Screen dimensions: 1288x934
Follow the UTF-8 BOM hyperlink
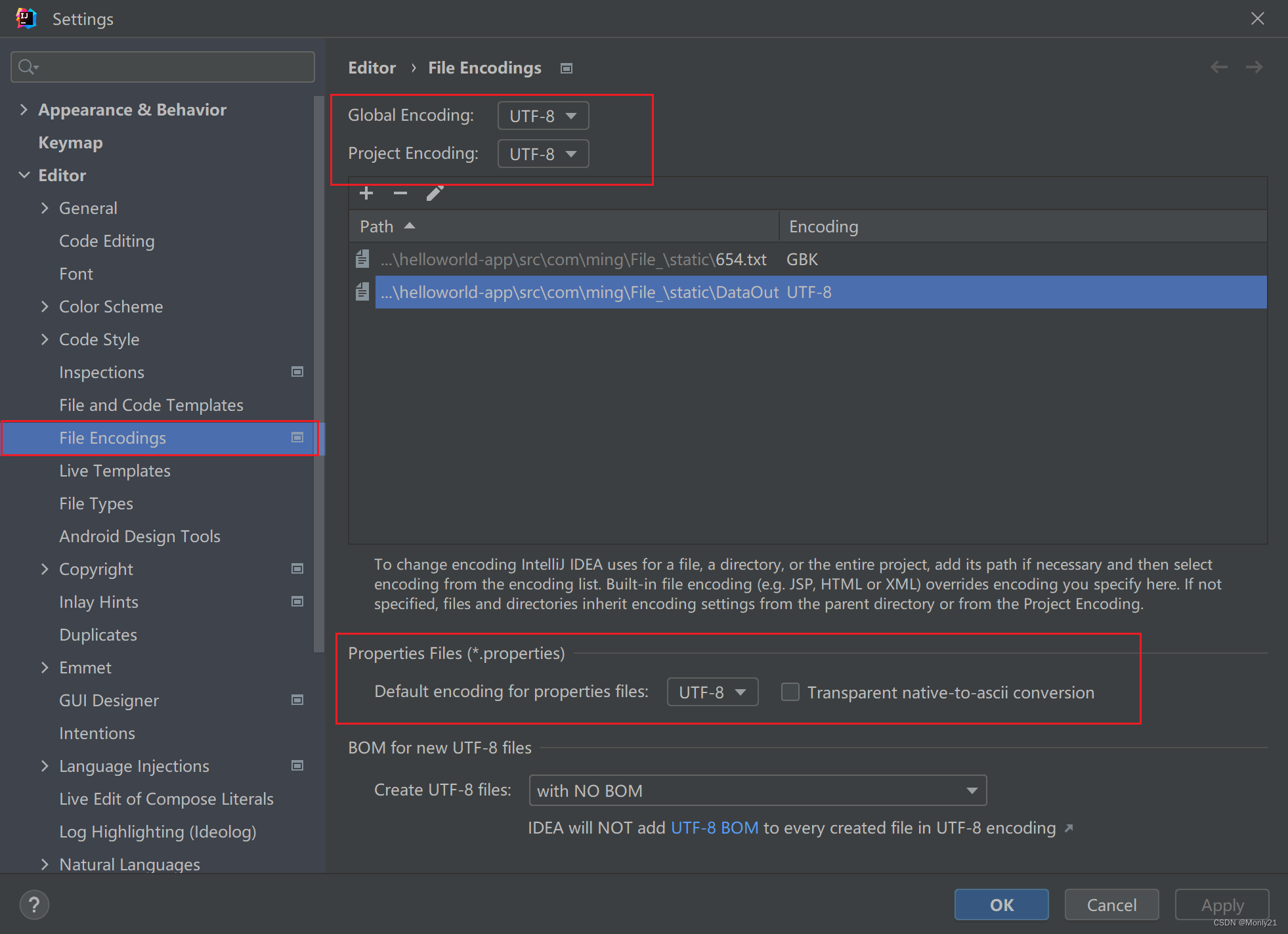714,828
